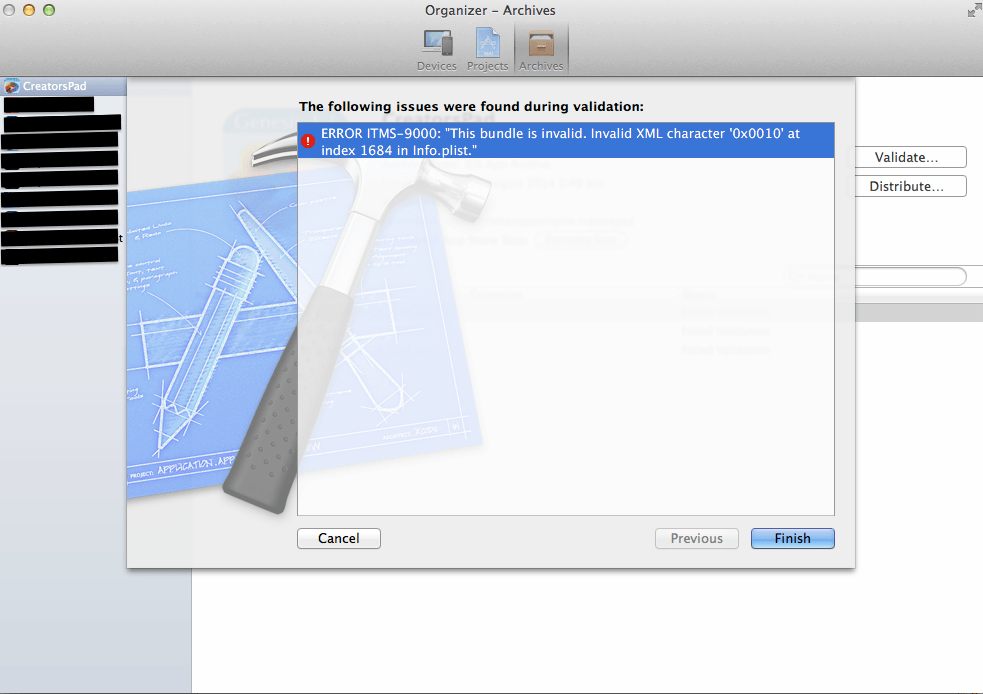Close the Organizer window

coord(9,10)
